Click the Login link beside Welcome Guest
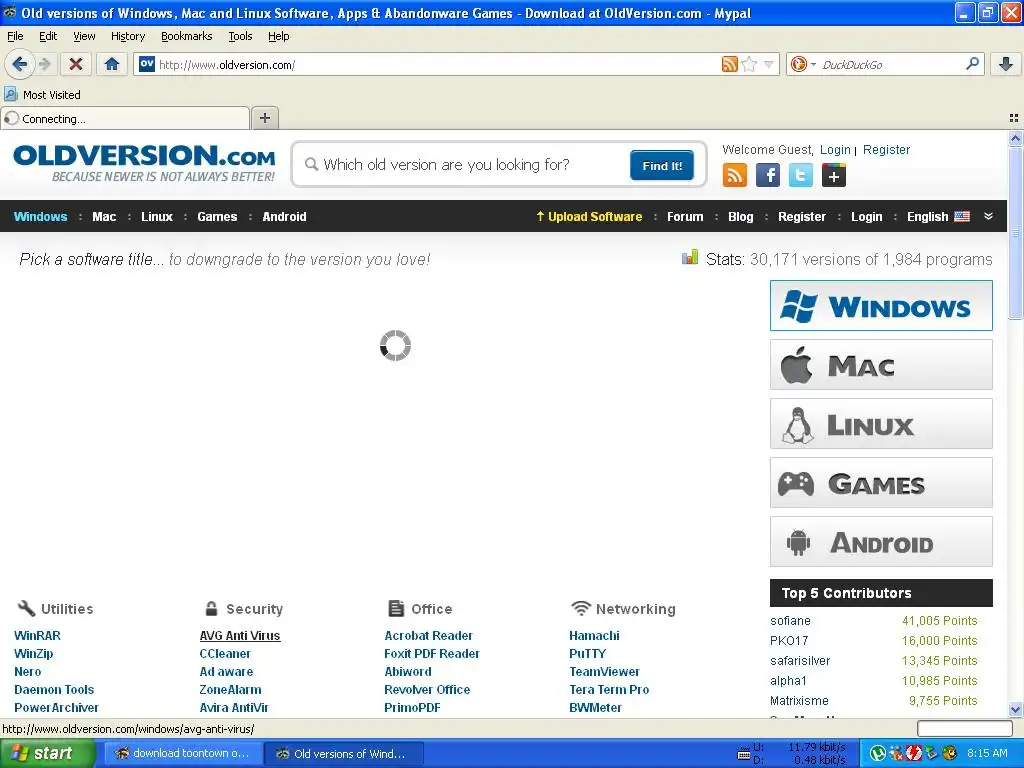The height and width of the screenshot is (768, 1024). pos(835,150)
